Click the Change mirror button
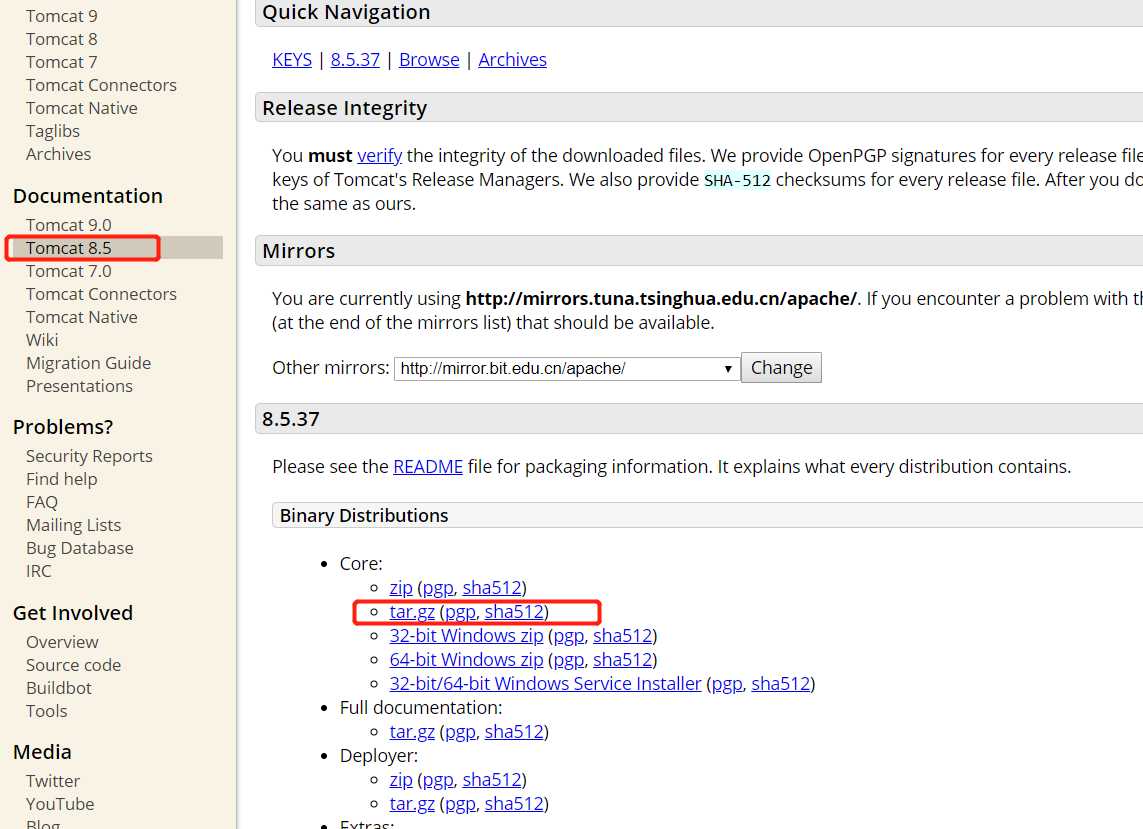1143x829 pixels. [x=781, y=367]
